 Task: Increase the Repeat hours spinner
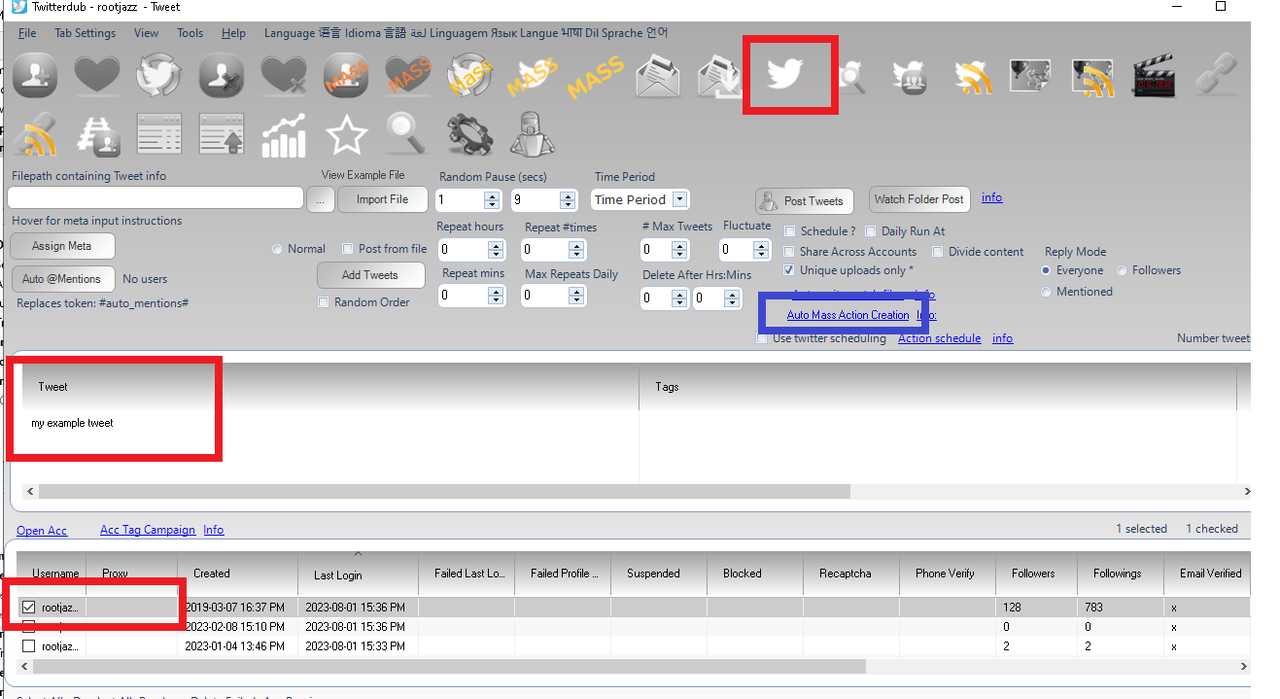tap(495, 245)
